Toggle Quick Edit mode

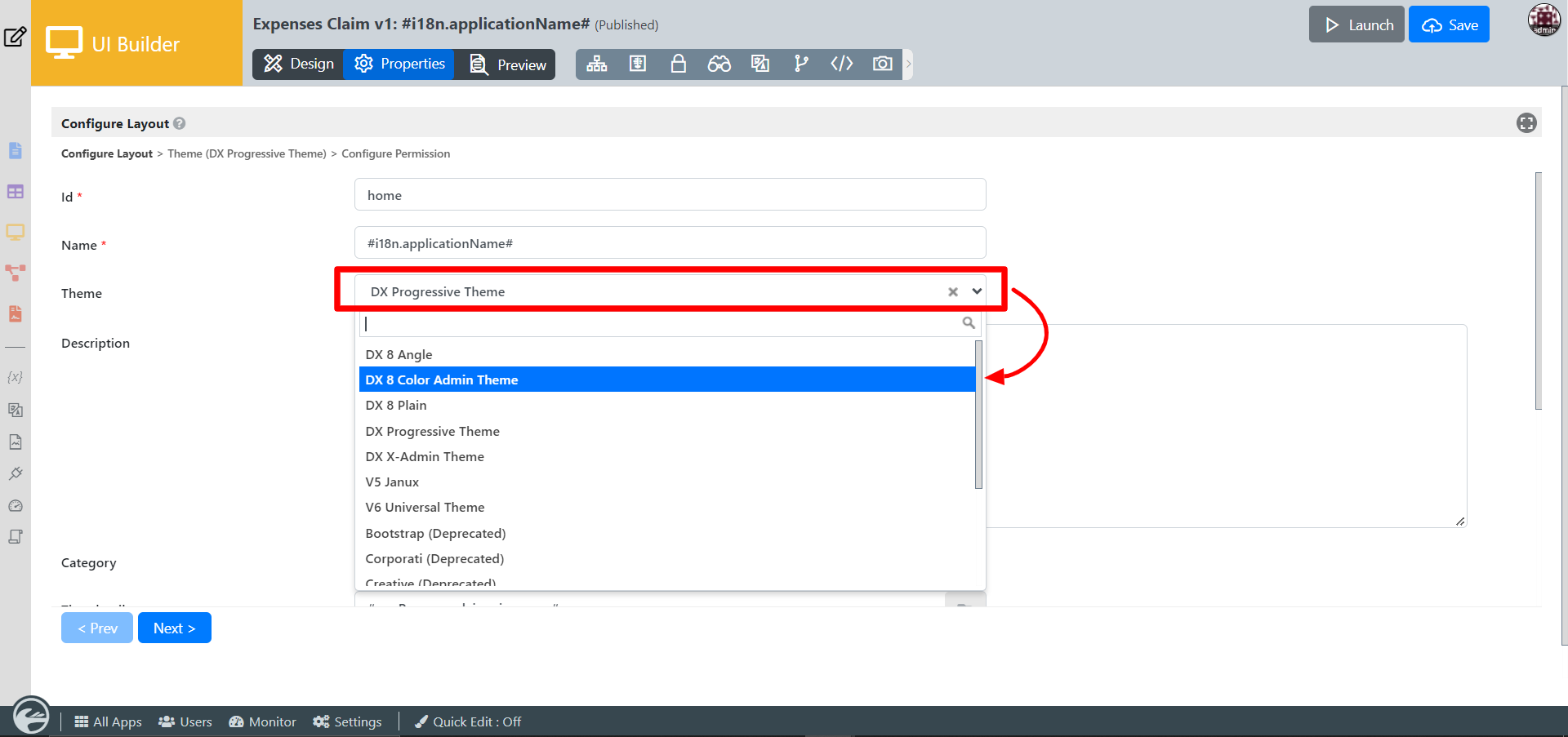468,721
